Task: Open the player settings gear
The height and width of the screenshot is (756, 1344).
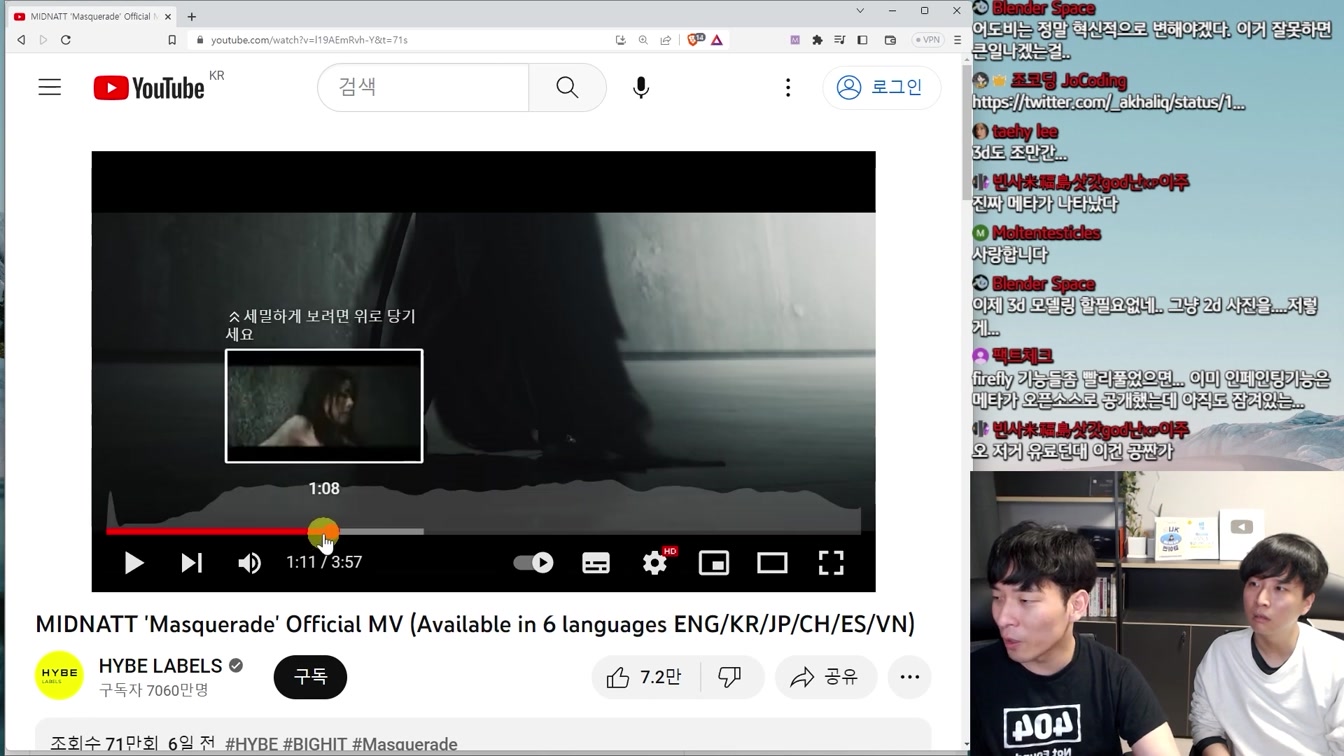Action: [656, 562]
